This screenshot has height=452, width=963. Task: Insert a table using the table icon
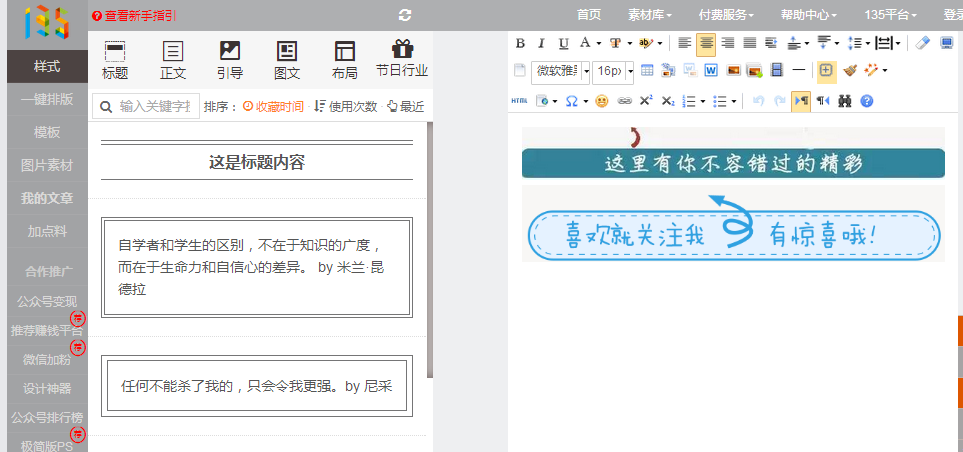pyautogui.click(x=647, y=71)
